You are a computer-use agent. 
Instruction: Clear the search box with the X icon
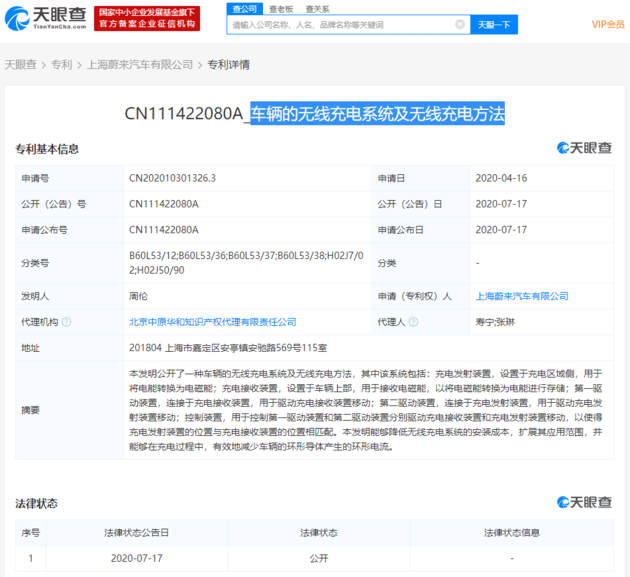click(x=459, y=24)
